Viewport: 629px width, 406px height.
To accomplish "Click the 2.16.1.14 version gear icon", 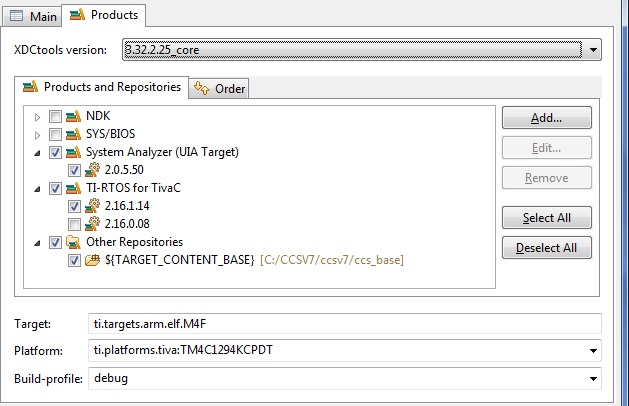I will tap(92, 206).
